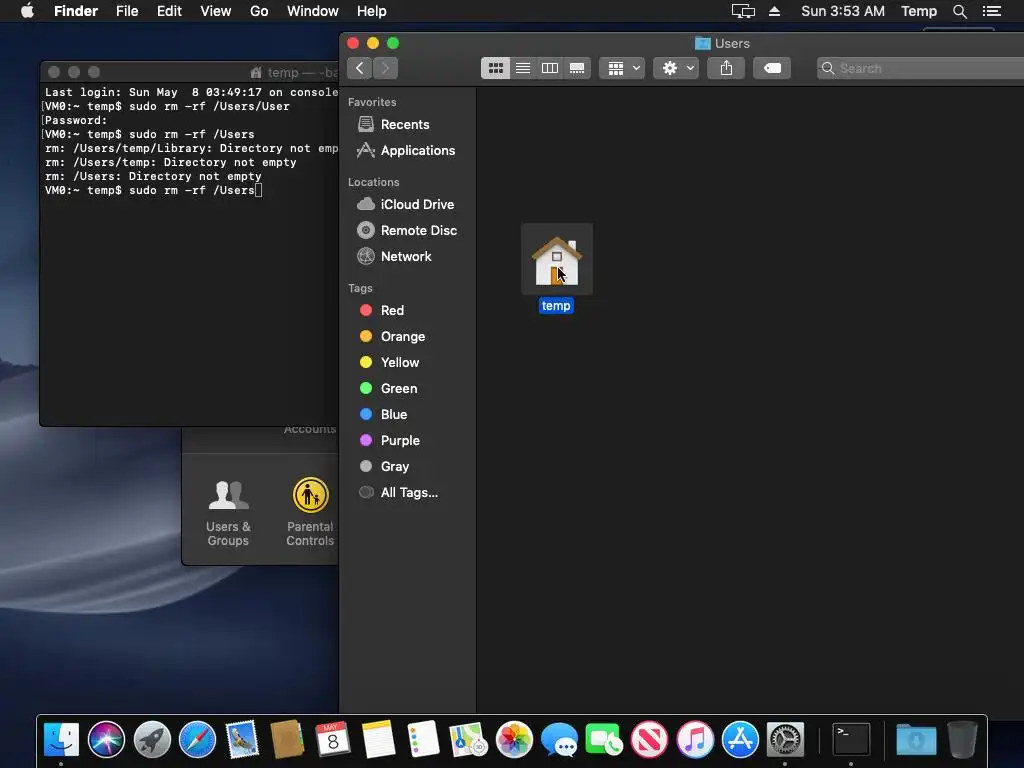The width and height of the screenshot is (1024, 768).
Task: Open the Edit menu
Action: coord(169,11)
